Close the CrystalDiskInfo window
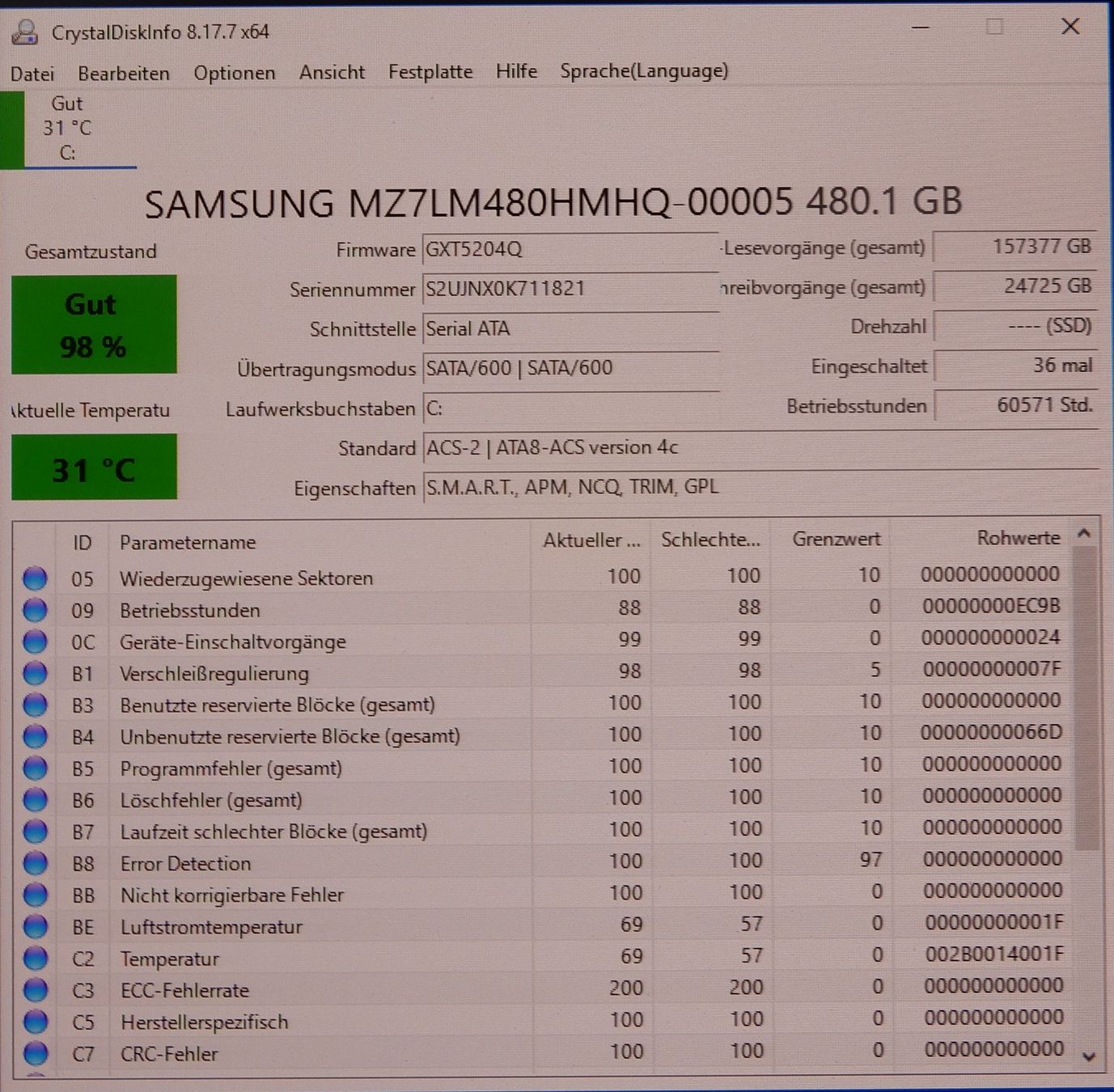This screenshot has width=1114, height=1092. (1070, 27)
